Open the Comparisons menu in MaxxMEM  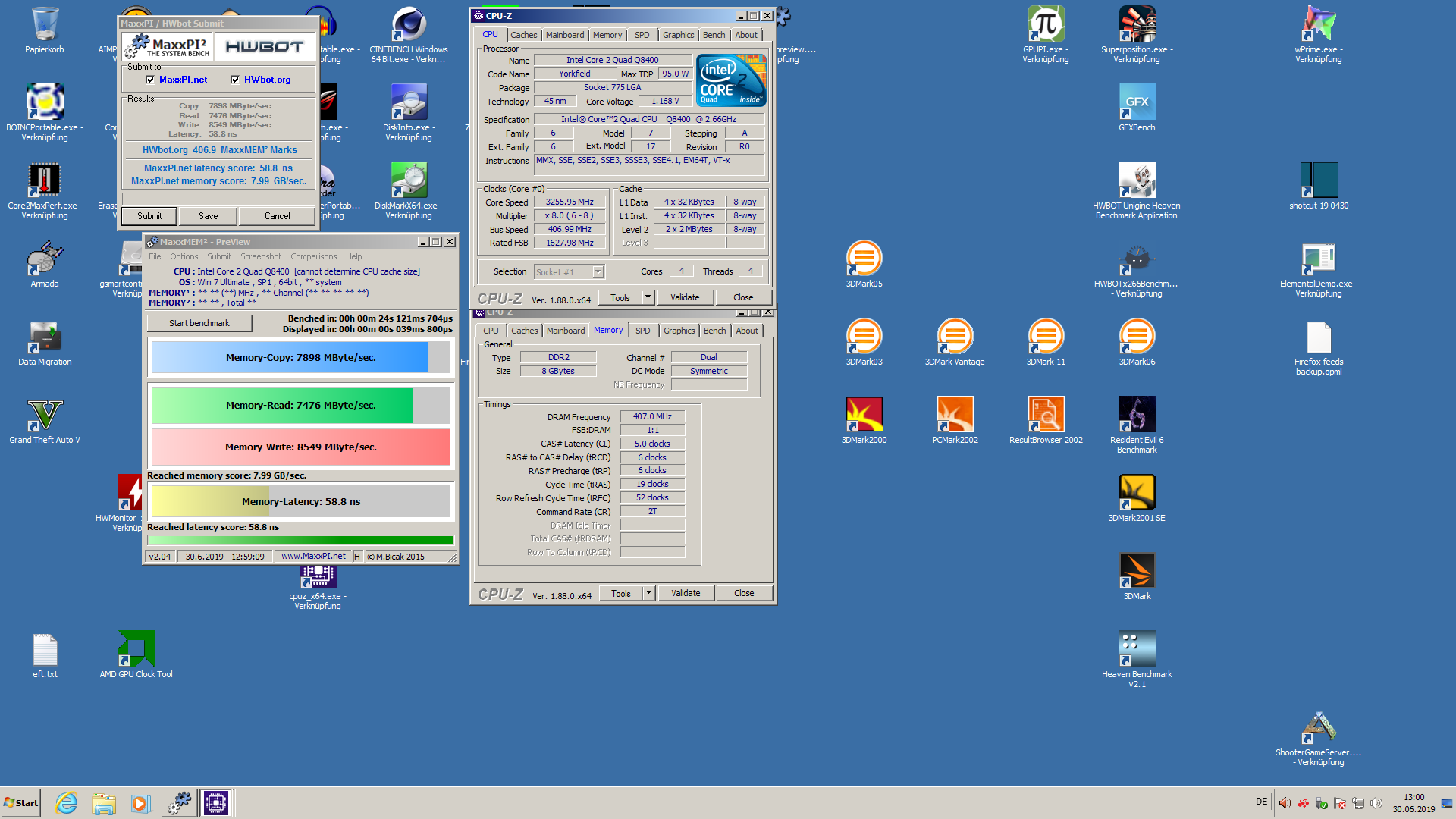314,256
